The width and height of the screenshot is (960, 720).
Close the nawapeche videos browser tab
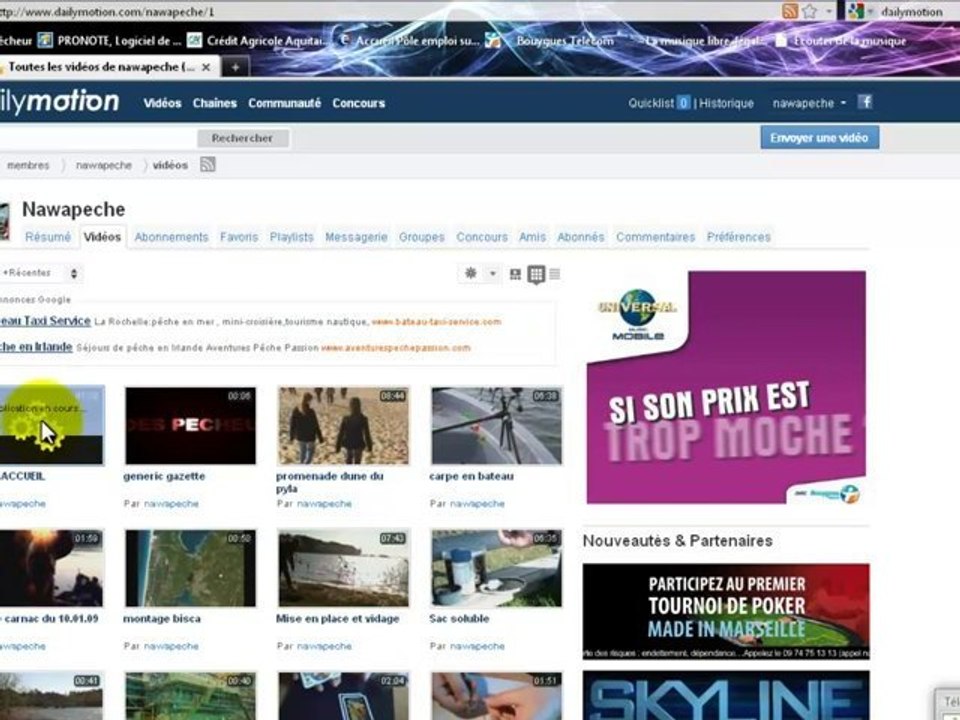[206, 67]
